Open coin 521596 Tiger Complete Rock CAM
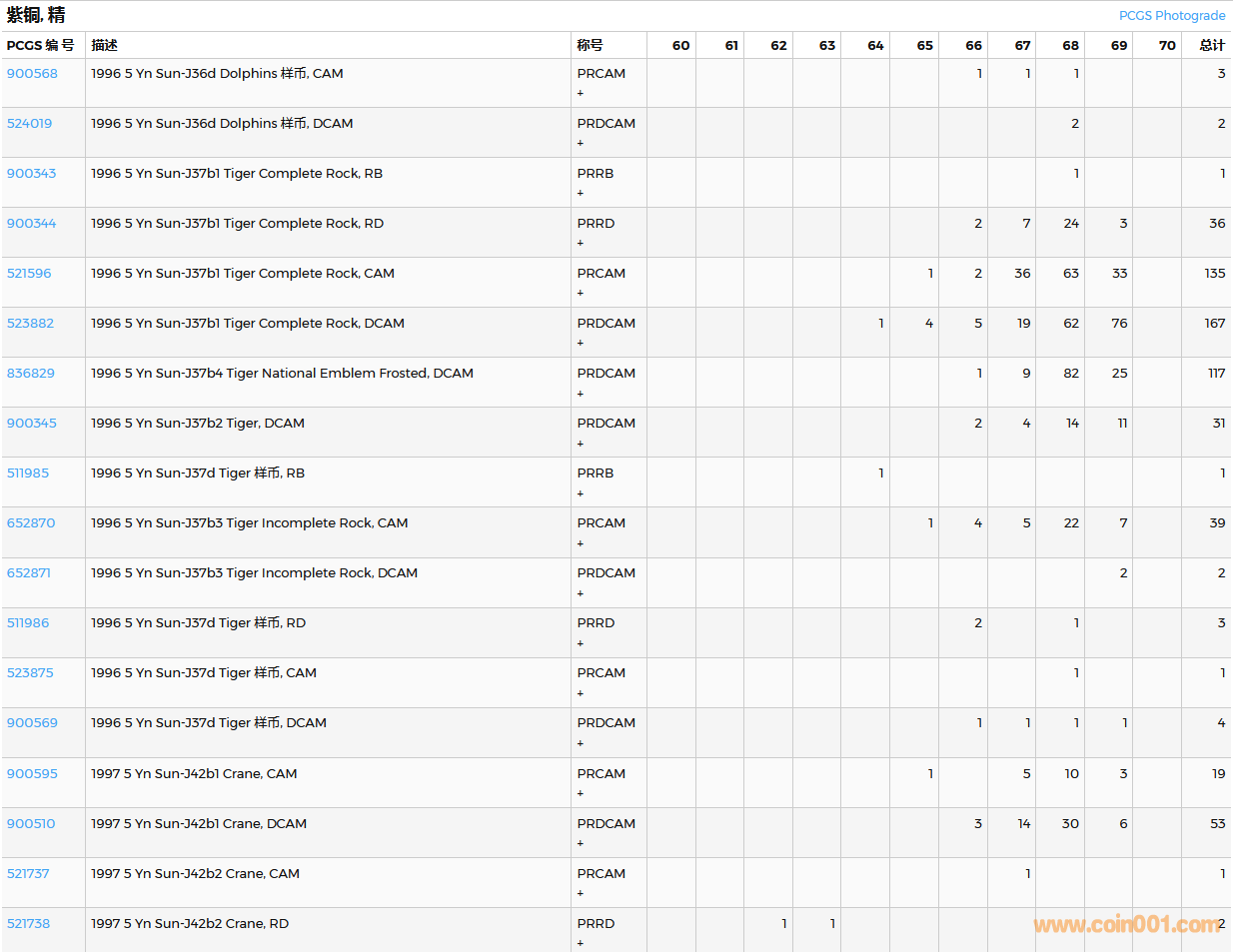 point(29,274)
